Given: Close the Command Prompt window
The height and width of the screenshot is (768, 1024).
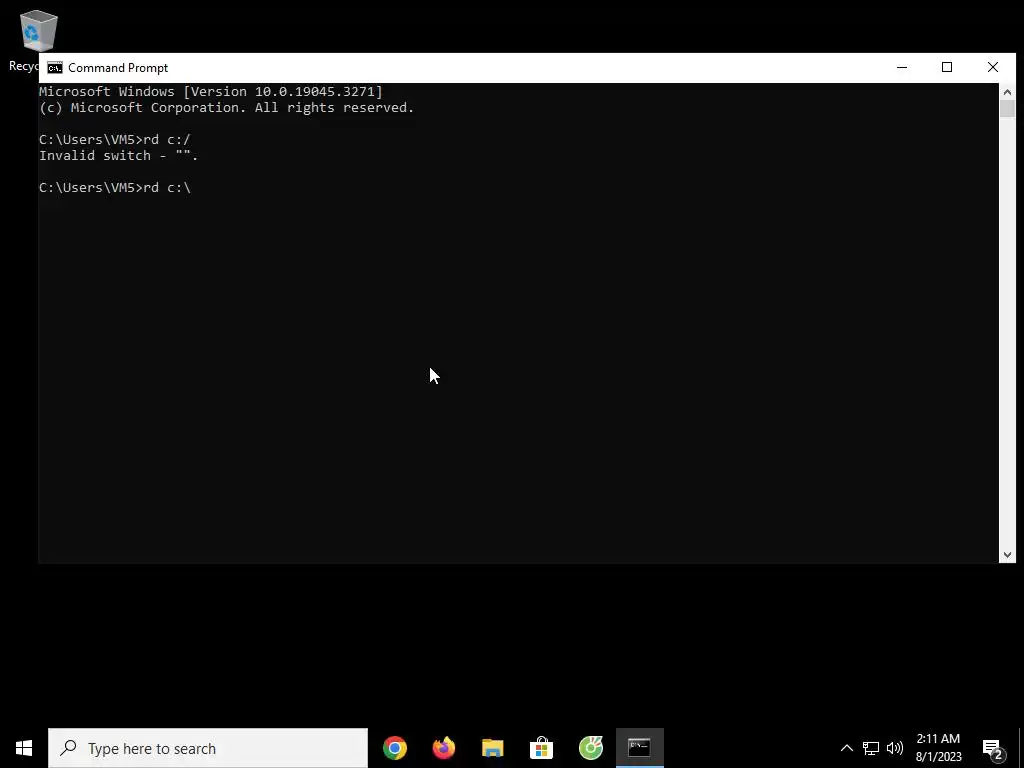Looking at the screenshot, I should pyautogui.click(x=993, y=67).
